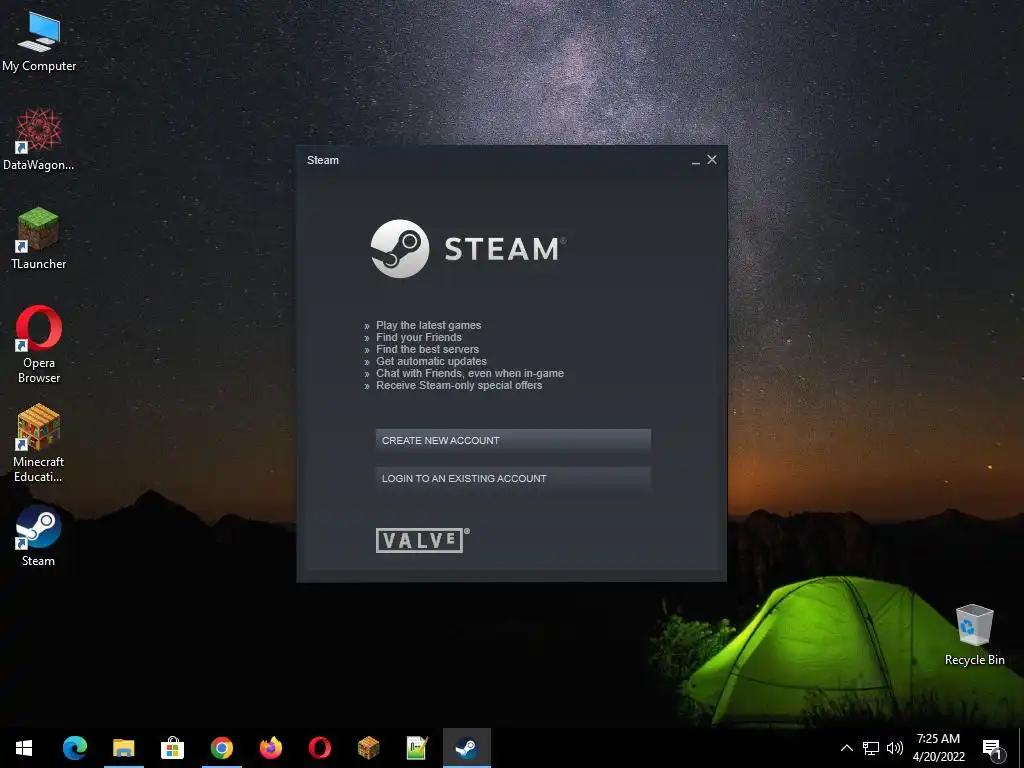Click the Steam taskbar icon
1024x768 pixels.
point(466,748)
